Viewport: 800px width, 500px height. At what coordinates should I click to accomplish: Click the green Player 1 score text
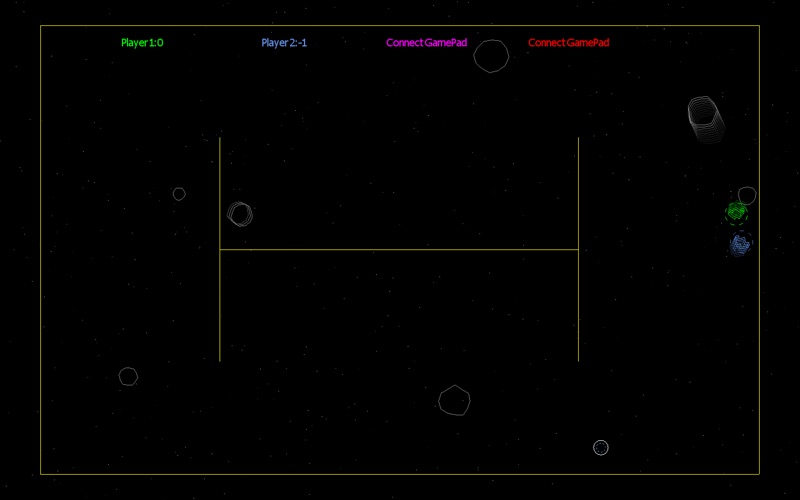142,43
